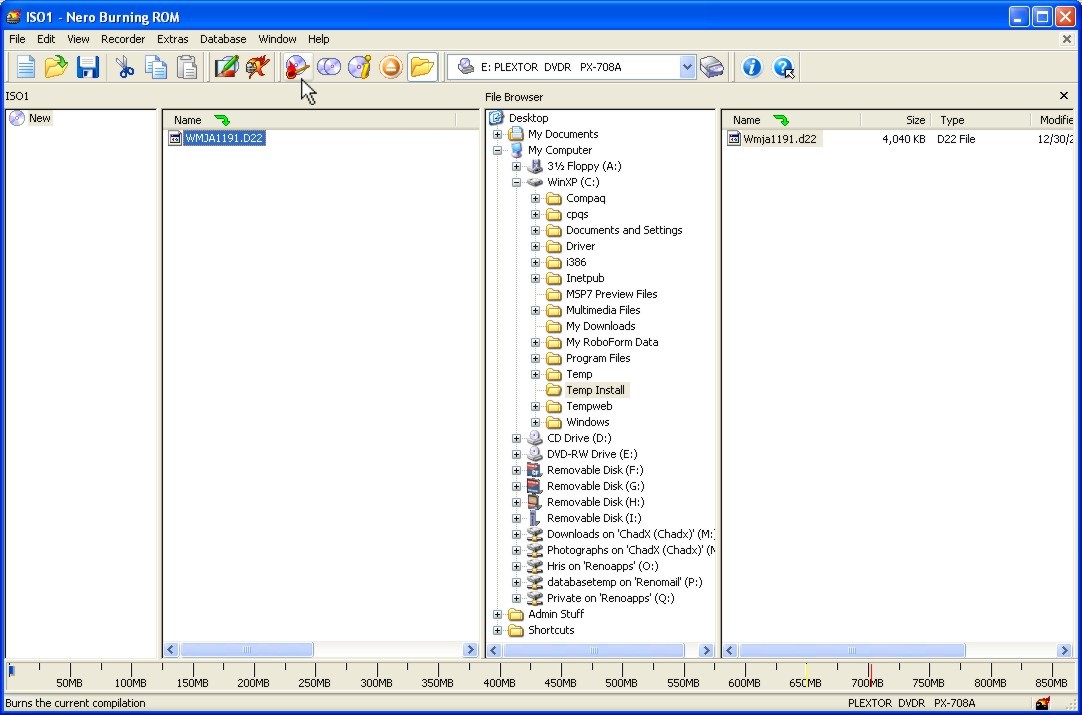The width and height of the screenshot is (1082, 715).
Task: Open the Database menu
Action: [x=223, y=39]
